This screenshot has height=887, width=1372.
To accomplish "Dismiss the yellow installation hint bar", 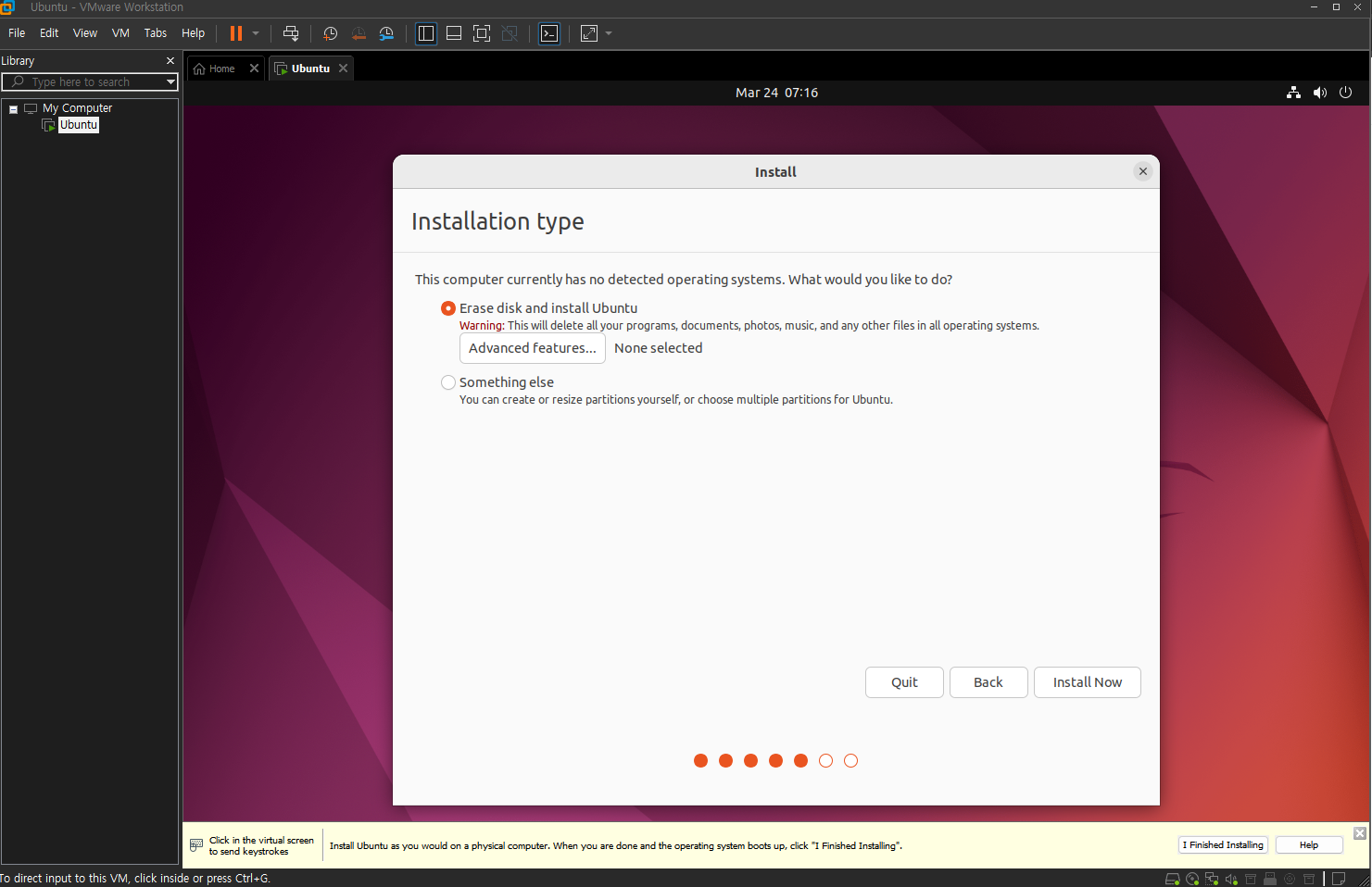I will tap(1360, 833).
